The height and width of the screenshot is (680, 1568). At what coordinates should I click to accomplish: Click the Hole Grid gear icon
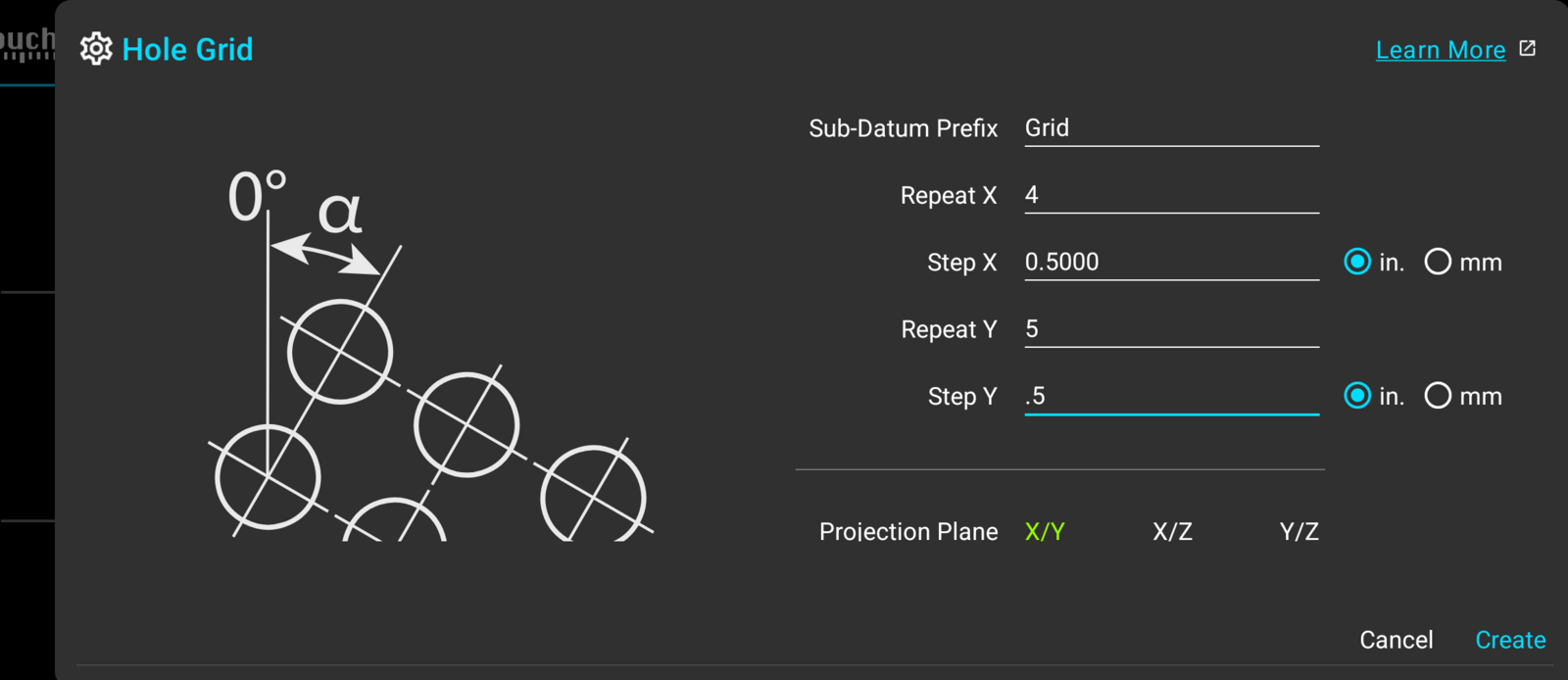[96, 49]
